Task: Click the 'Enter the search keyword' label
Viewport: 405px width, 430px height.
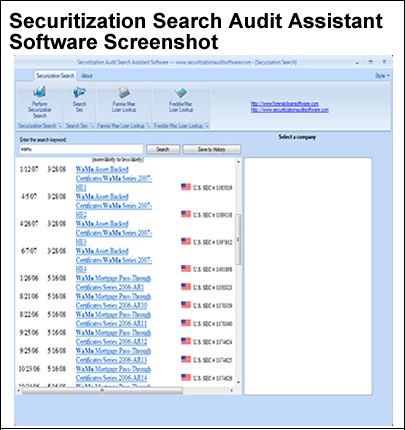Action: pyautogui.click(x=43, y=140)
